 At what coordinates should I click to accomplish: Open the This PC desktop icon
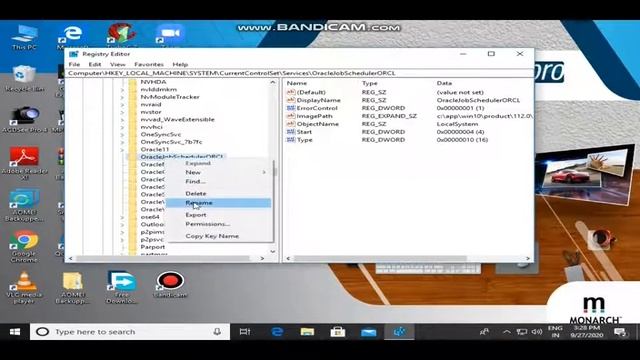pos(24,38)
